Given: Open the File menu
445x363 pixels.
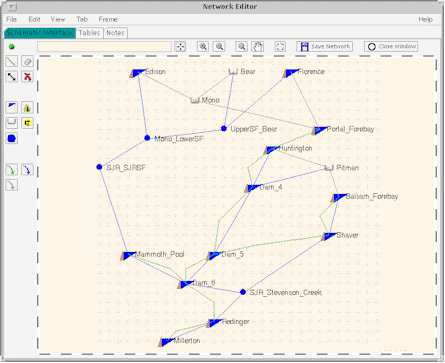Looking at the screenshot, I should click(11, 19).
